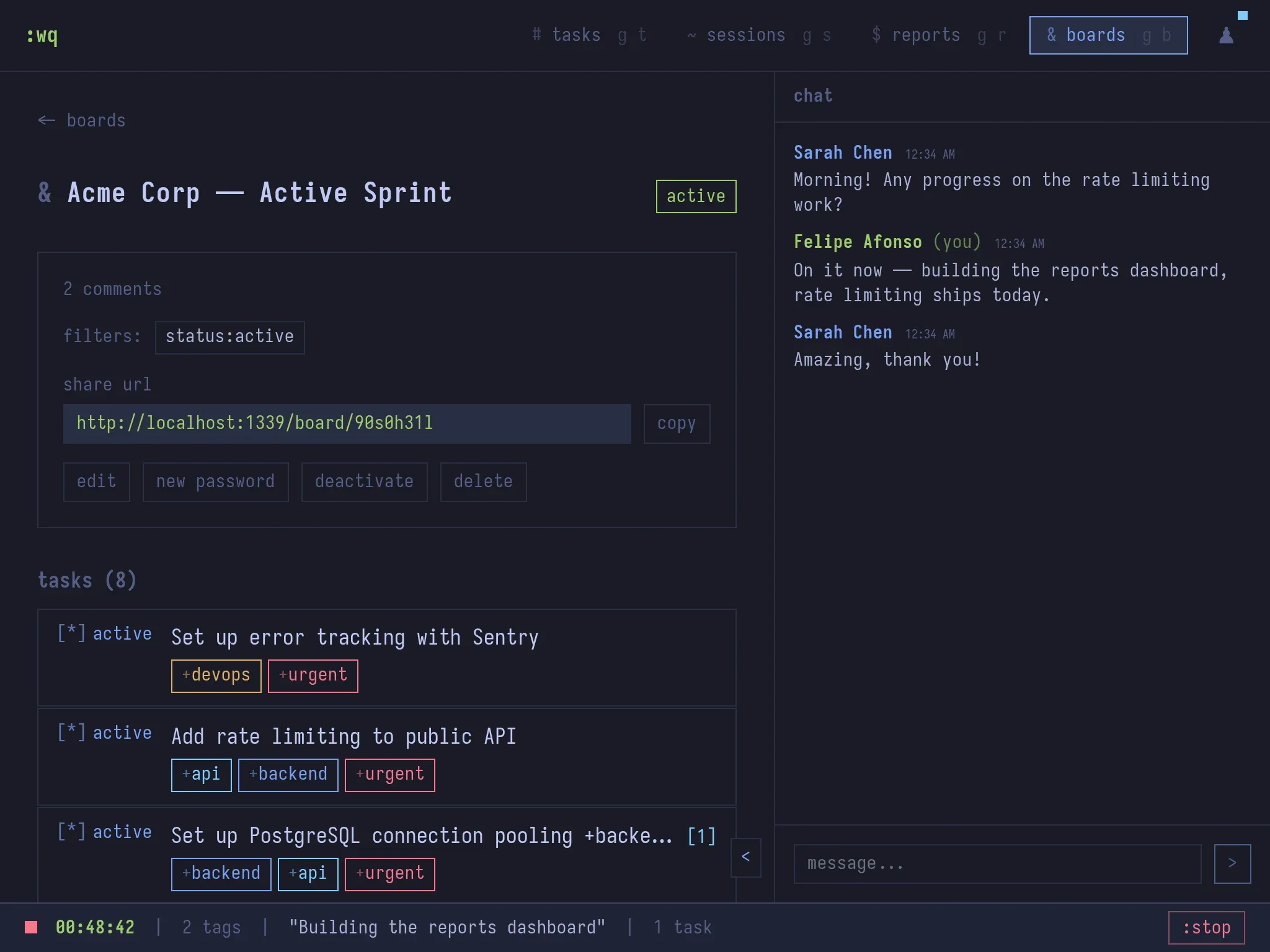Viewport: 1270px width, 952px height.
Task: Stop the timer with :stop
Action: pos(1206,928)
